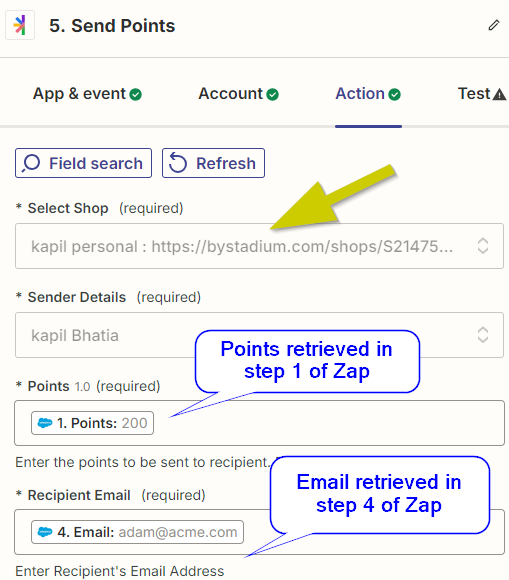Click the Send Points app logo icon
Image resolution: width=509 pixels, height=580 pixels.
click(x=20, y=25)
